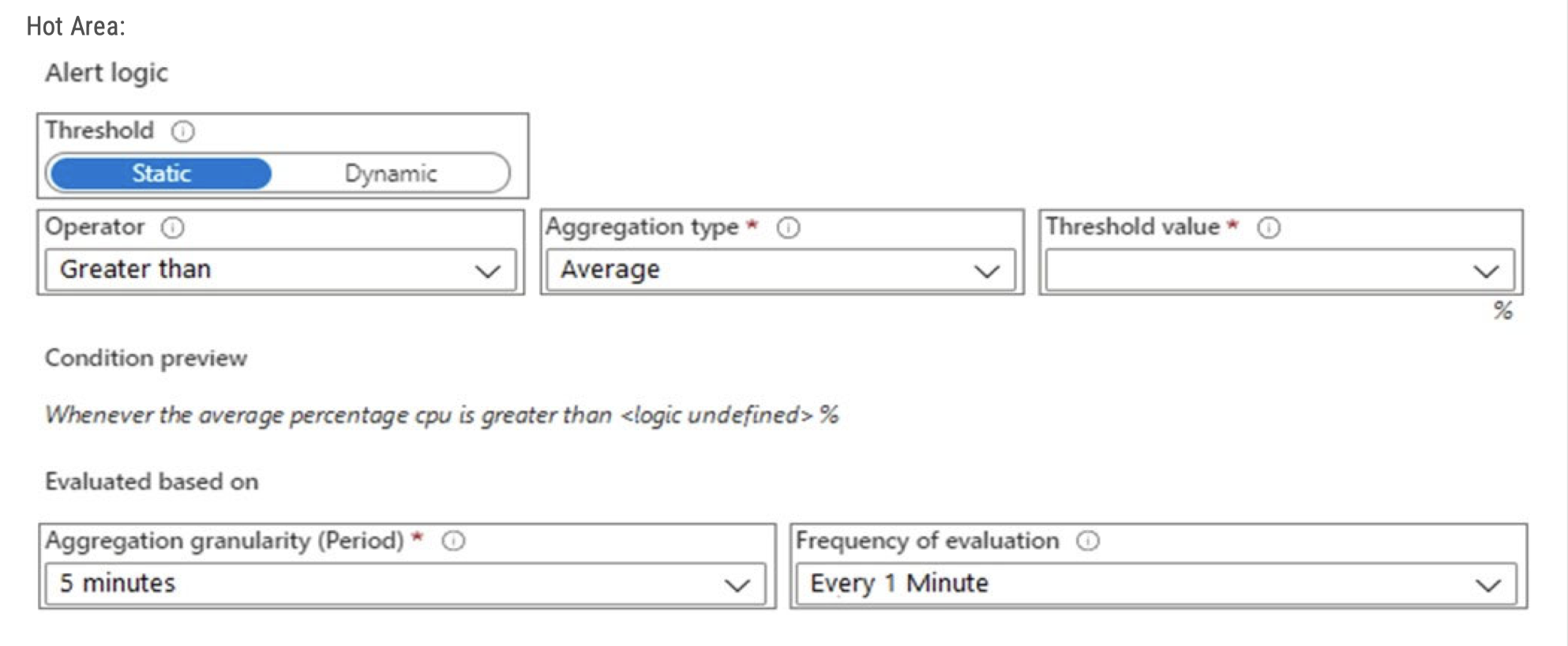1568x646 pixels.
Task: Click the chevron arrow in Average field
Action: pyautogui.click(x=987, y=272)
